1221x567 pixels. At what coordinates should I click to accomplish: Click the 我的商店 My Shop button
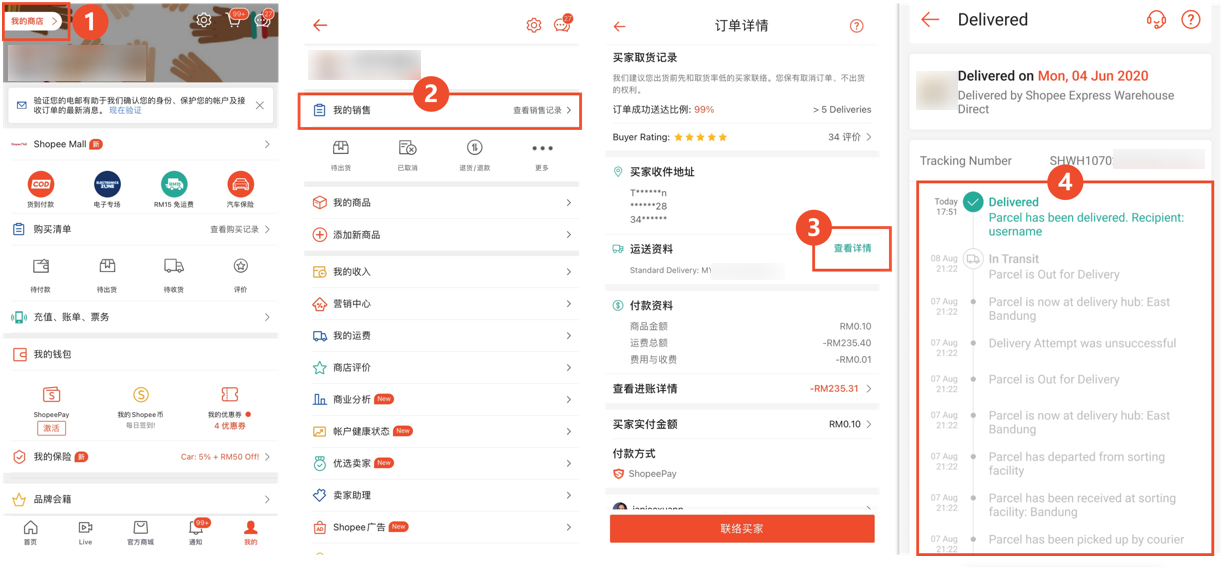tap(35, 21)
